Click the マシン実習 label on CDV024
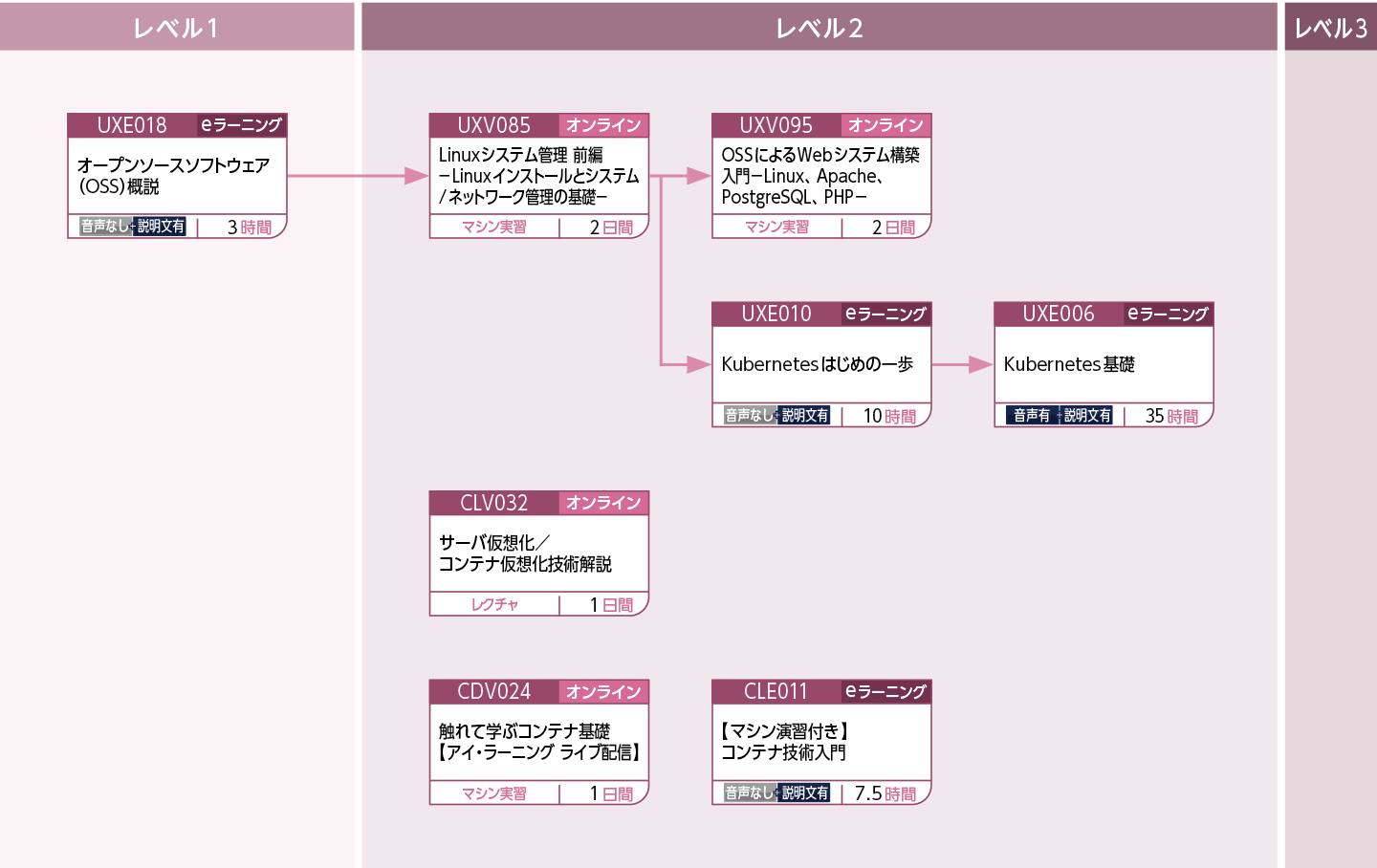Viewport: 1377px width, 868px height. [494, 792]
